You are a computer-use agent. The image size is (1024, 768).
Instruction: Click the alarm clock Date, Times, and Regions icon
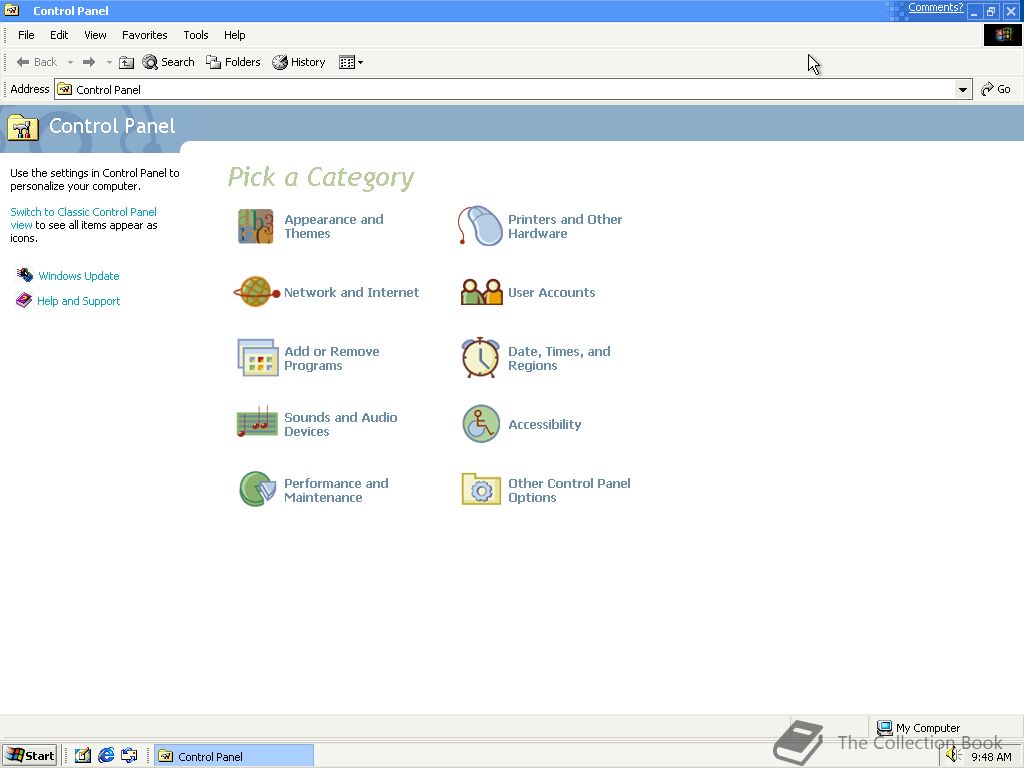(481, 357)
